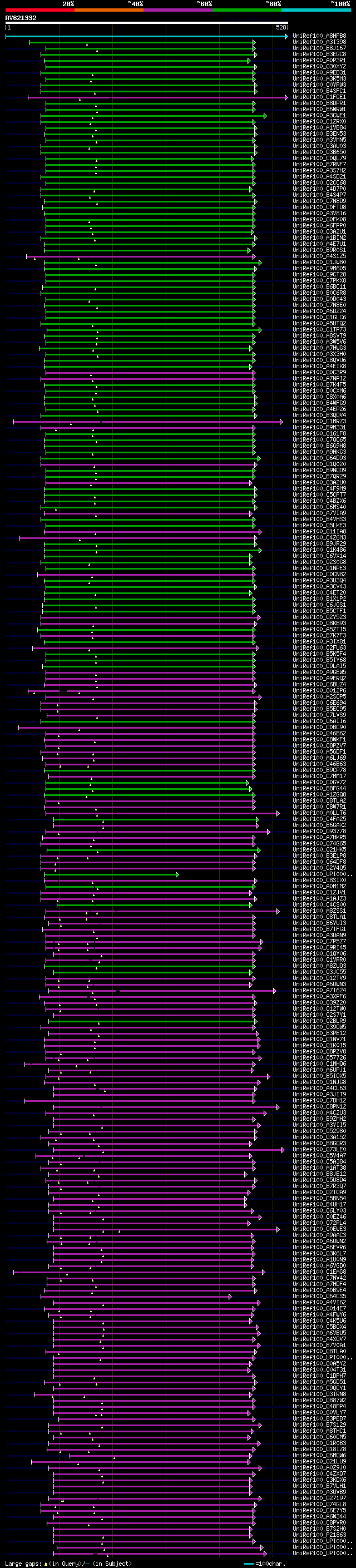
Task: Open hit UniRef100_Q46B62
Action: (x=319, y=734)
